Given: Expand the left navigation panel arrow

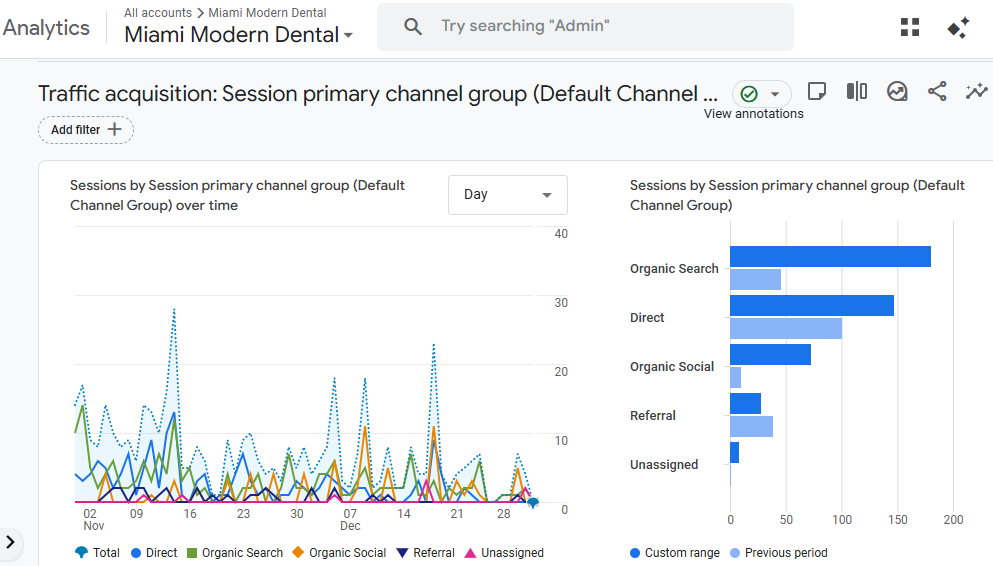Looking at the screenshot, I should pyautogui.click(x=11, y=542).
